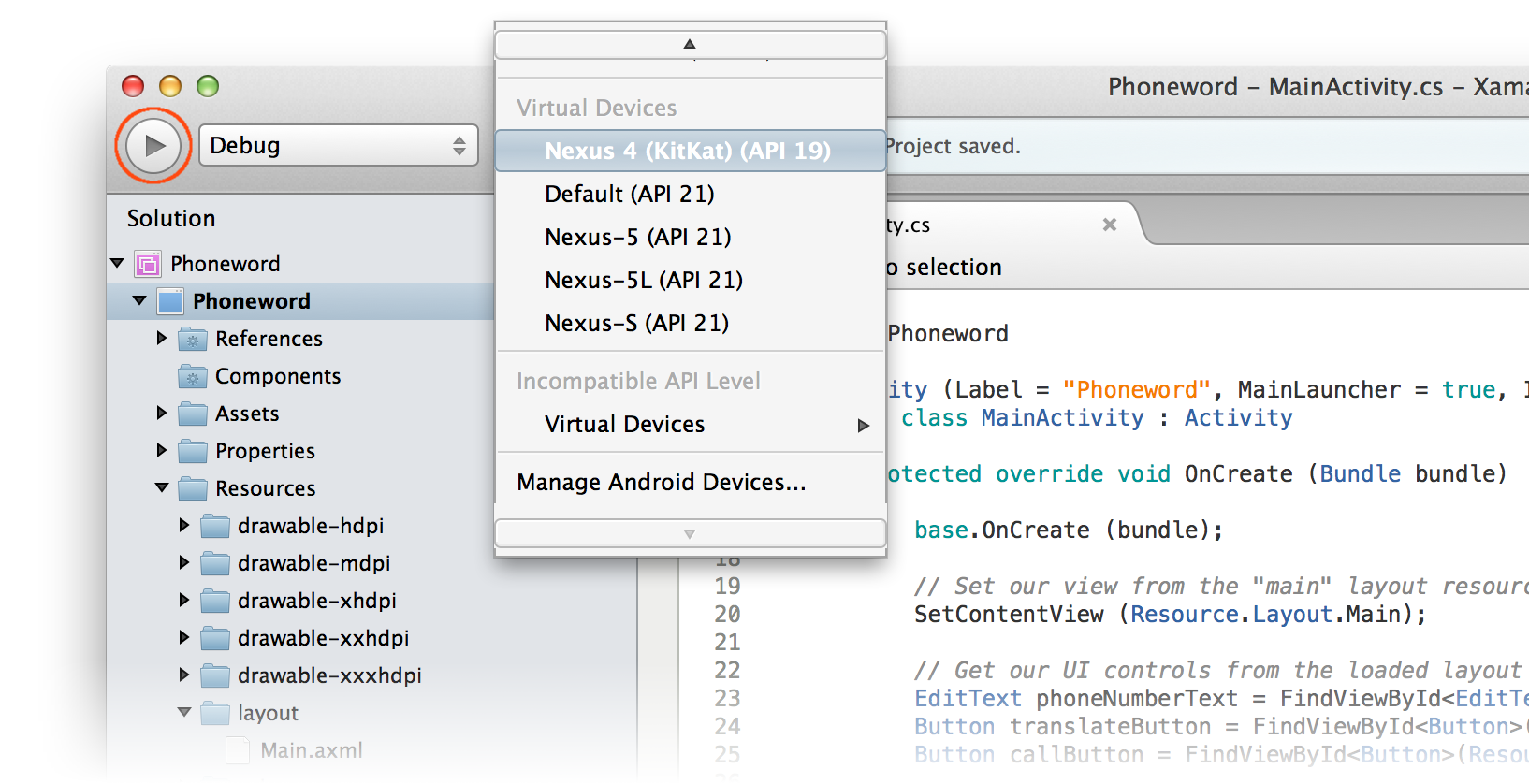
Task: Open Manage Android Devices...
Action: tap(661, 482)
